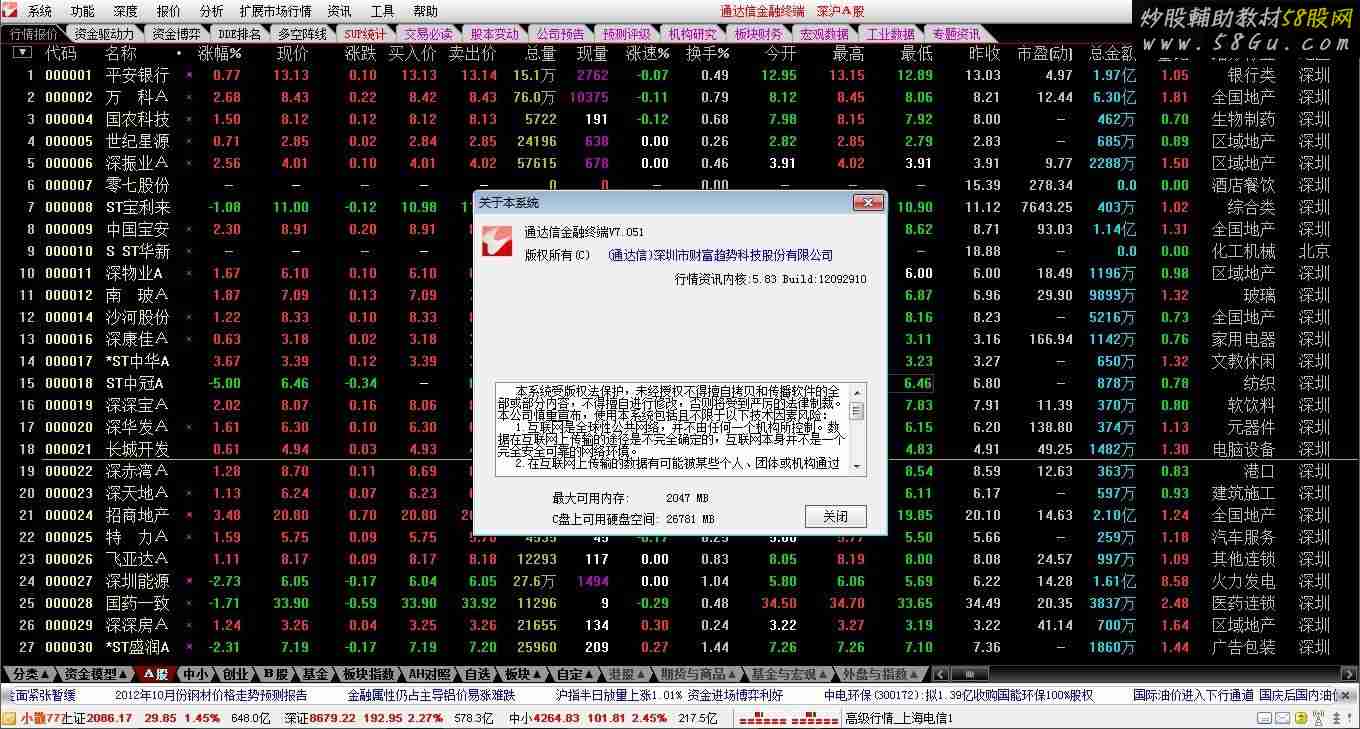Click the speaker icon beside 小靈77
The image size is (1360, 729).
(10, 718)
